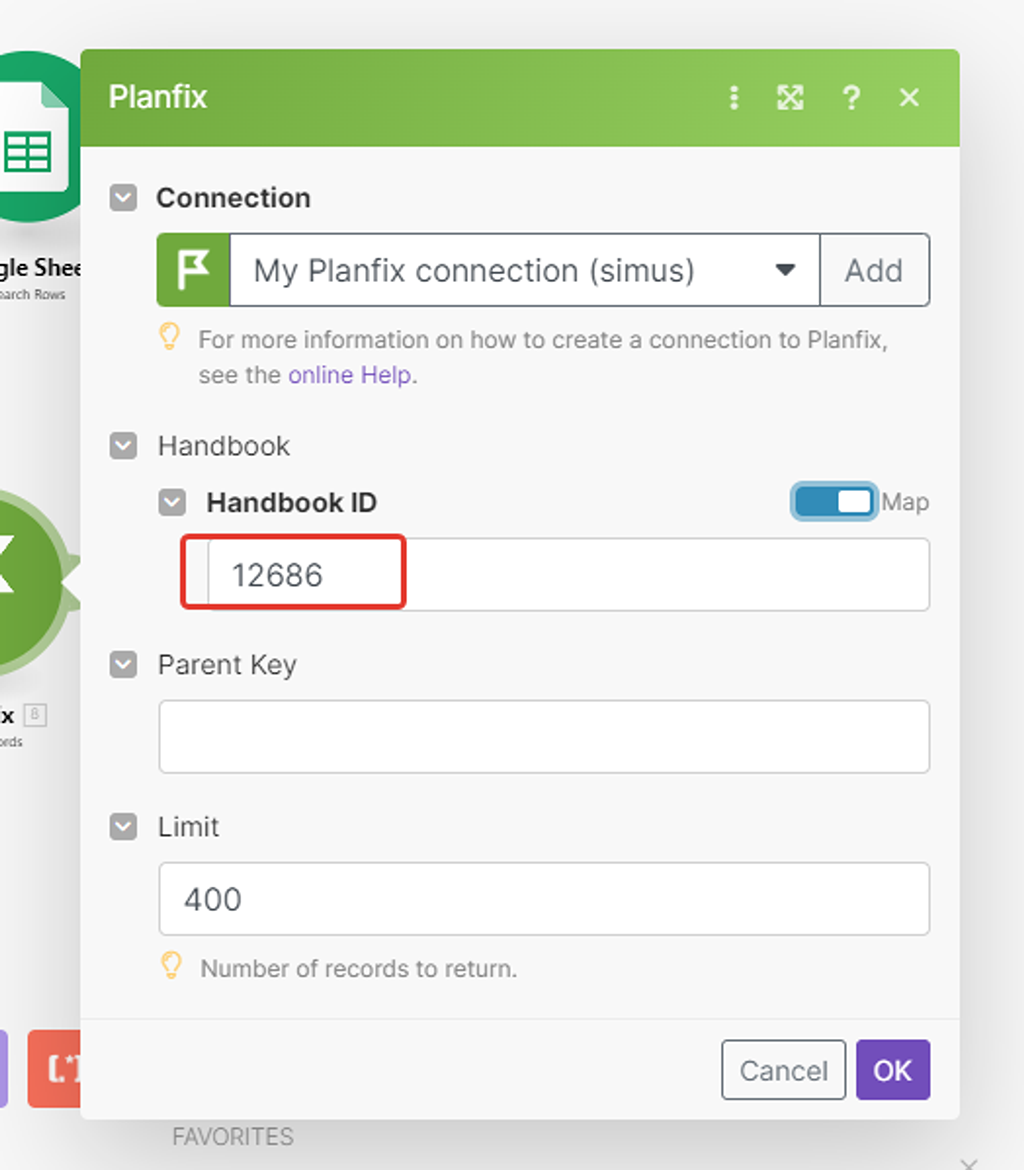1024x1170 pixels.
Task: Open the Planfix module options menu (three dots)
Action: pyautogui.click(x=734, y=98)
